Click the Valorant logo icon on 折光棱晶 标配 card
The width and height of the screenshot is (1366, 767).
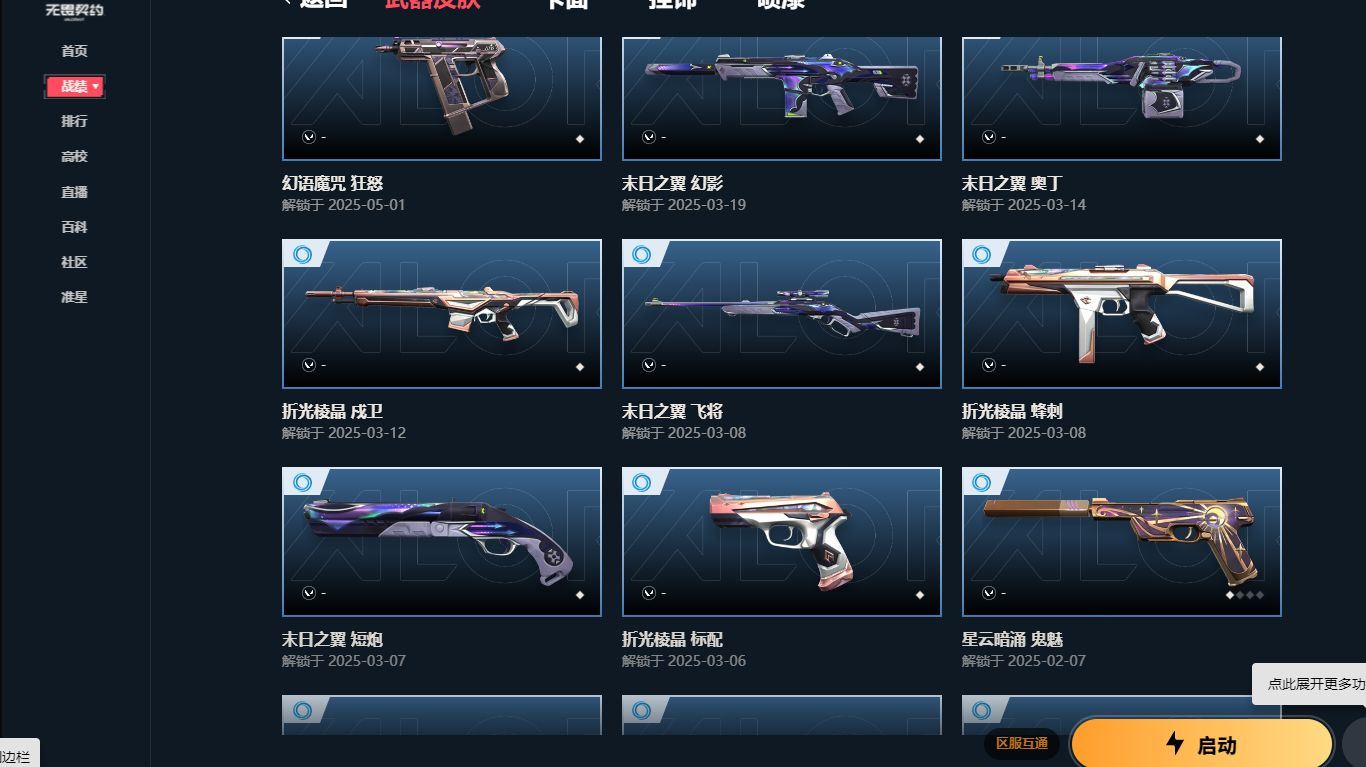pos(649,594)
